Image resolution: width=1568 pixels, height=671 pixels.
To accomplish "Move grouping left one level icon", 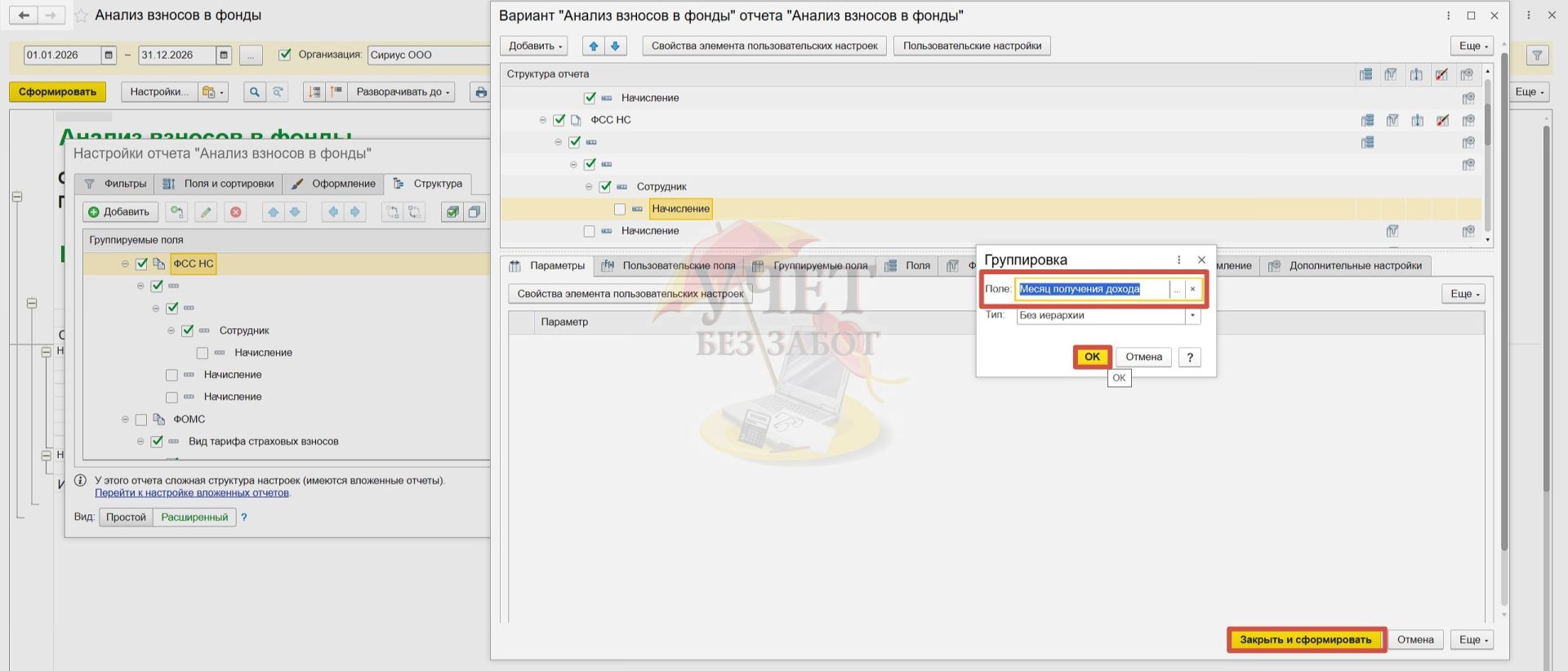I will point(332,212).
